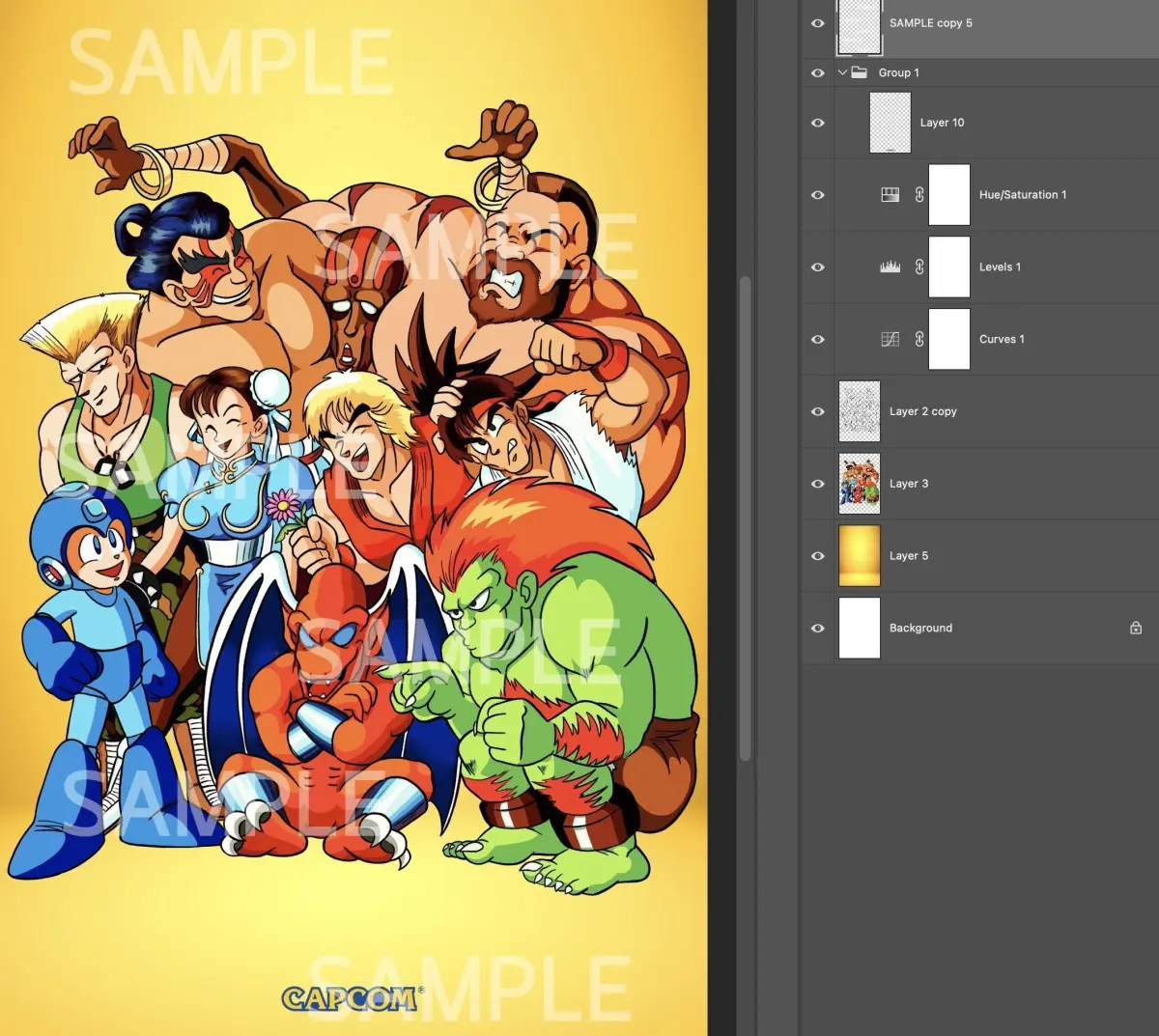Select the Curves 1 layer mask thumbnail
This screenshot has height=1036, width=1159.
[949, 339]
